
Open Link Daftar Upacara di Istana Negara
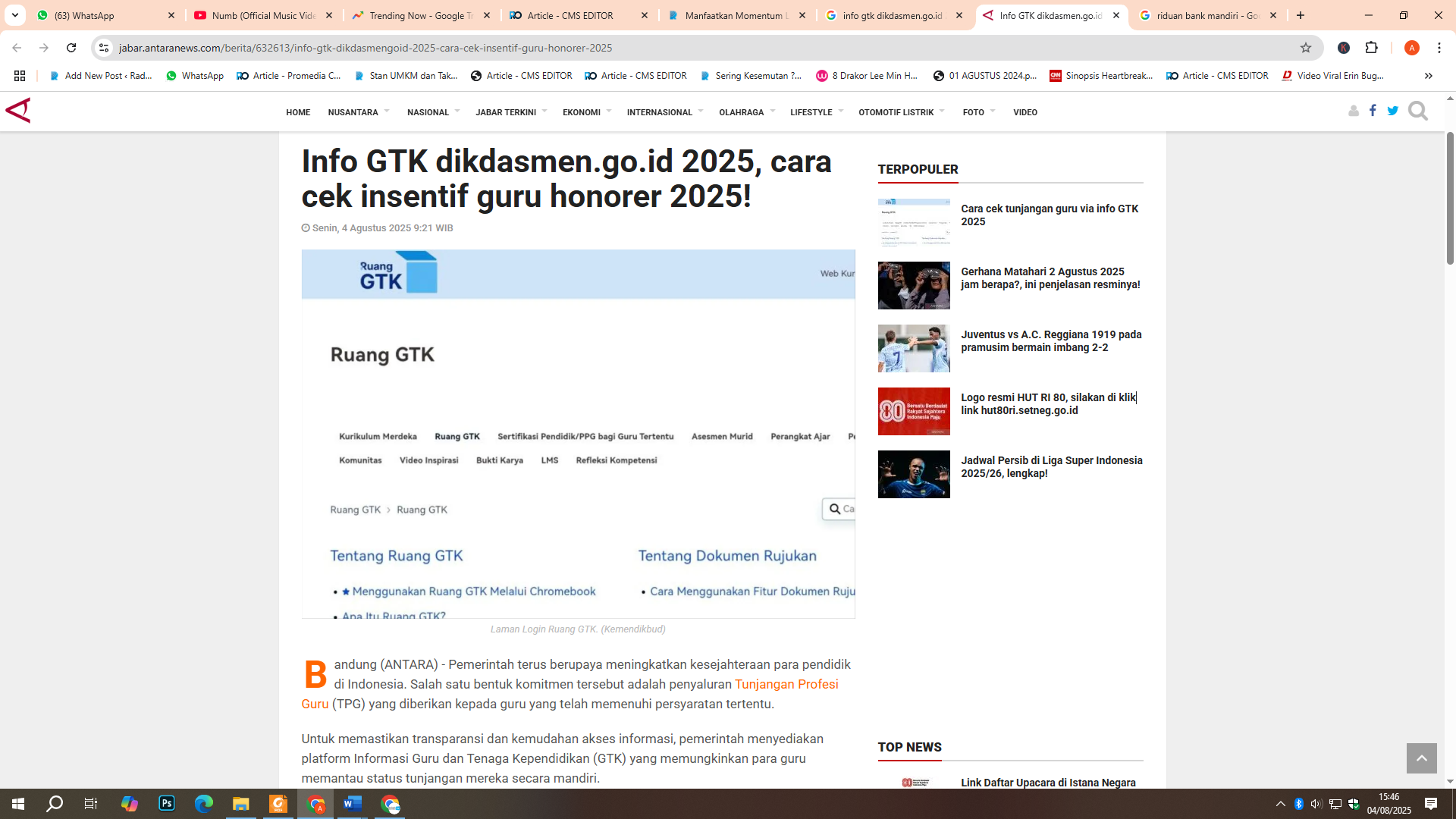pos(1048,783)
